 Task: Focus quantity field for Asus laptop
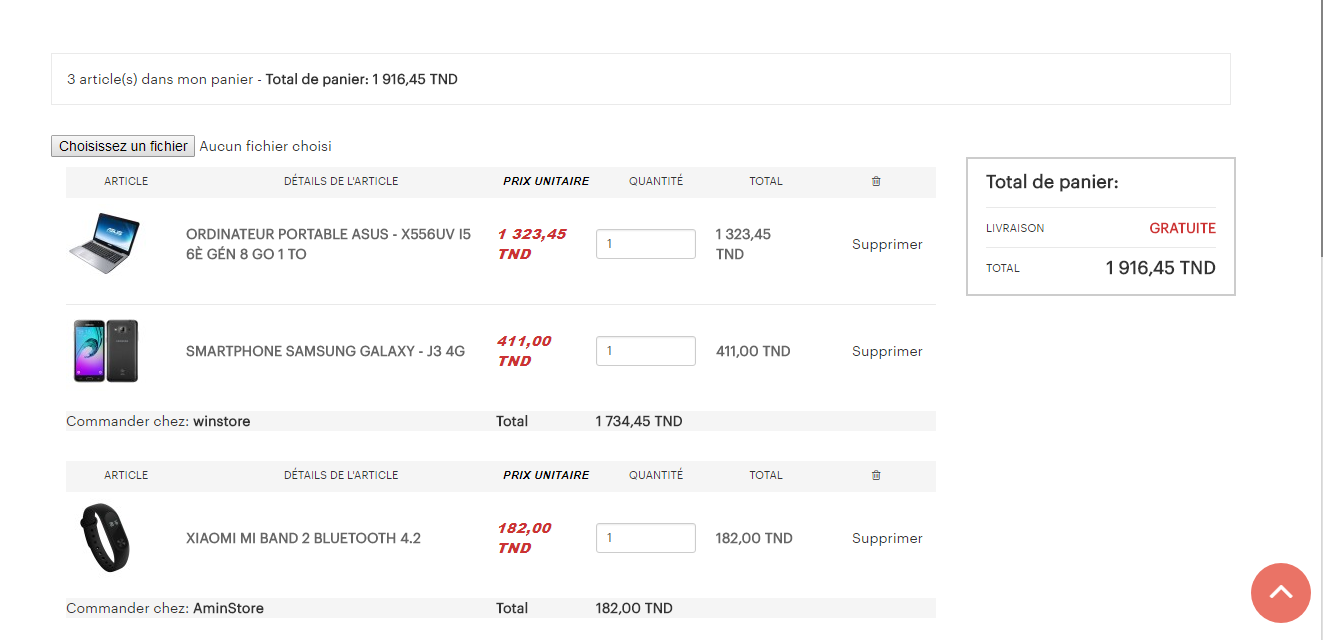646,244
